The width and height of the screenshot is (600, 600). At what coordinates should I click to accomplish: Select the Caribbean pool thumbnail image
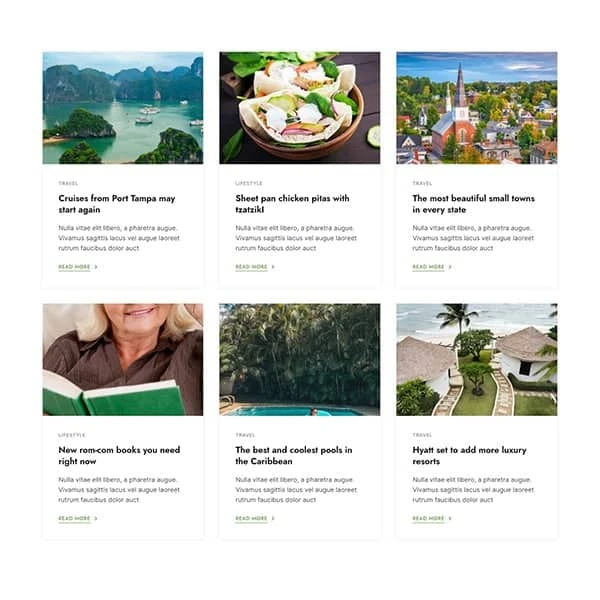tap(300, 360)
